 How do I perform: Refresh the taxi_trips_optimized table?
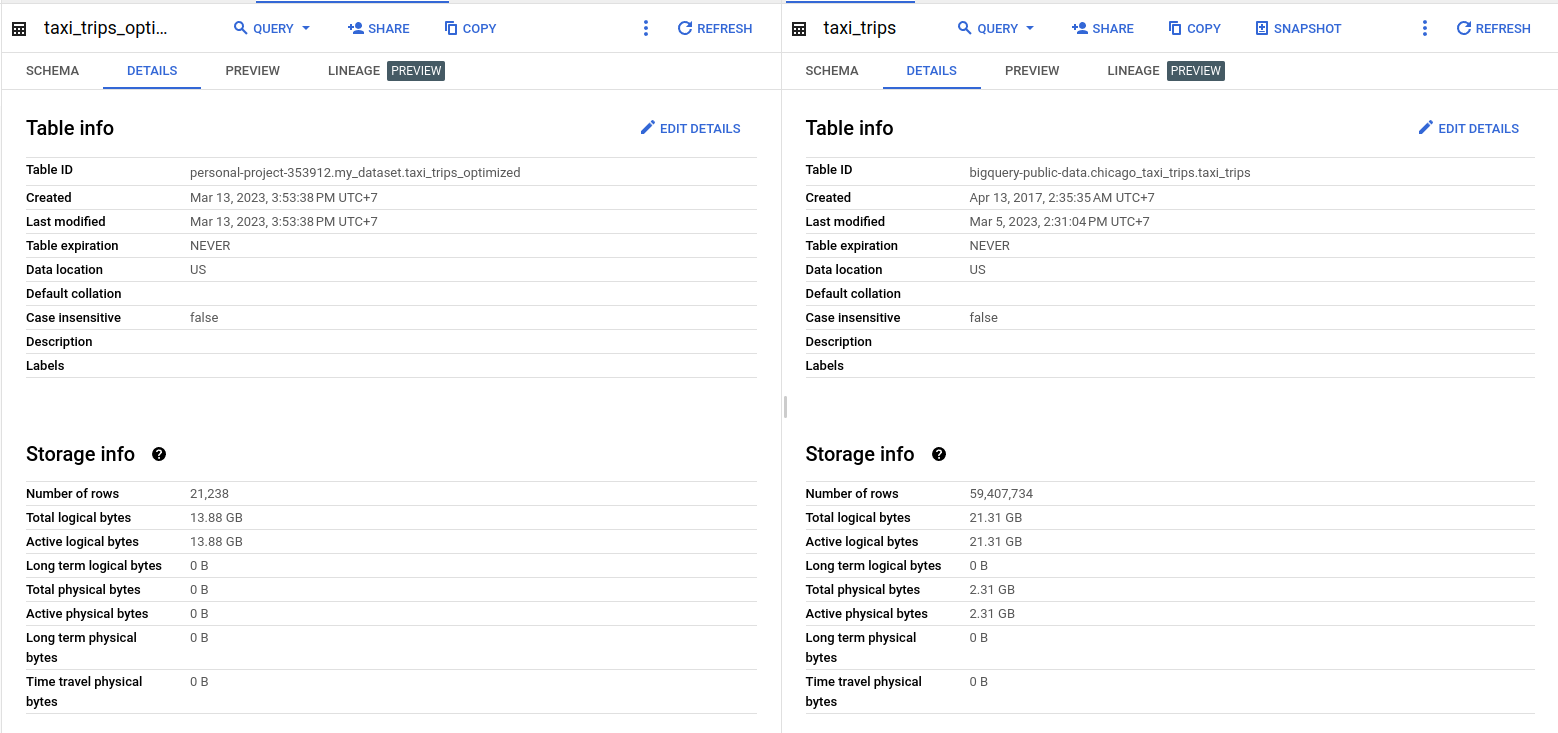pos(714,29)
